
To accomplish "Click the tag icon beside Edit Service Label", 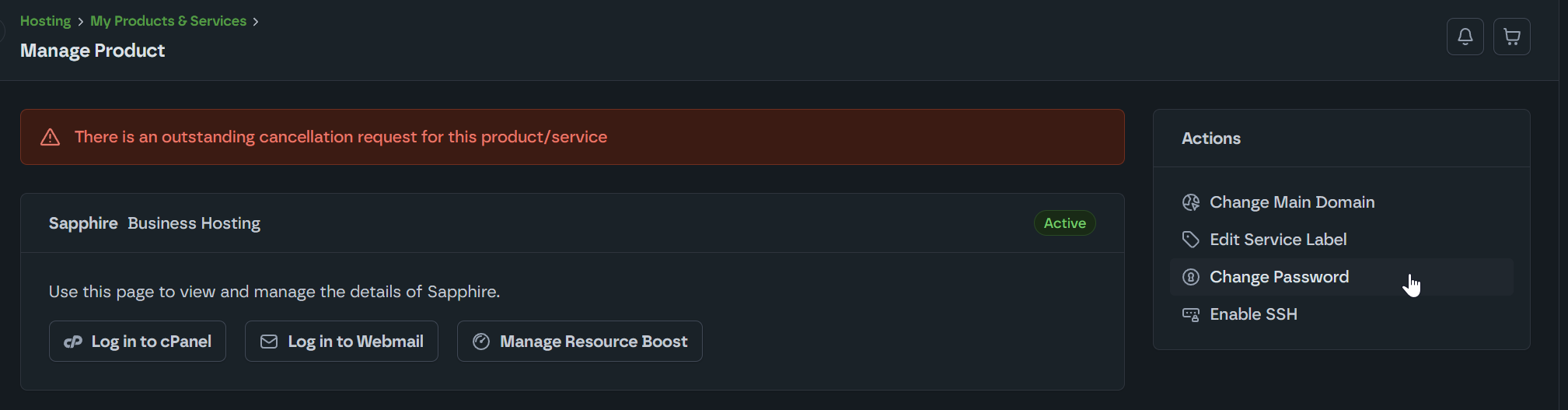I will 1190,240.
